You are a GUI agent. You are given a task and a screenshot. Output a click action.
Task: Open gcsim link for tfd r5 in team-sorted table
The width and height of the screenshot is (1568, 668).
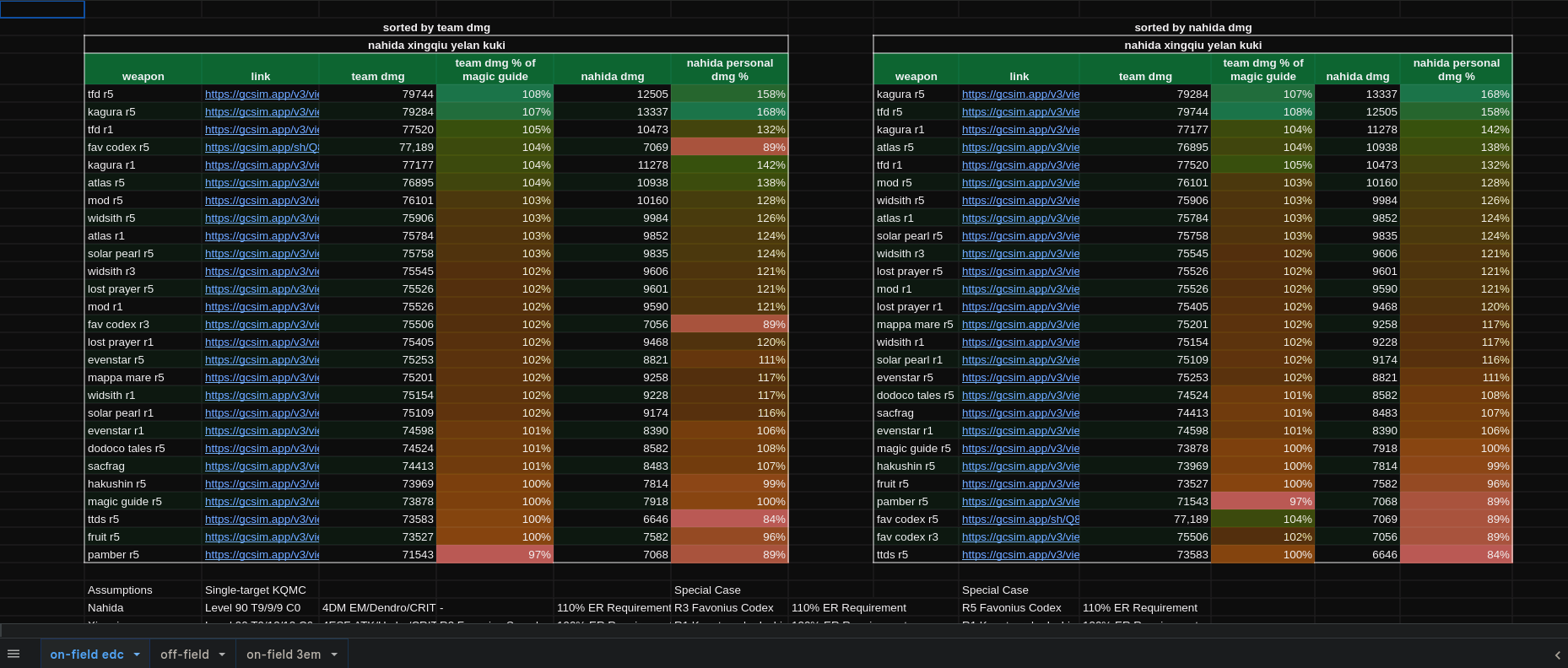click(261, 94)
